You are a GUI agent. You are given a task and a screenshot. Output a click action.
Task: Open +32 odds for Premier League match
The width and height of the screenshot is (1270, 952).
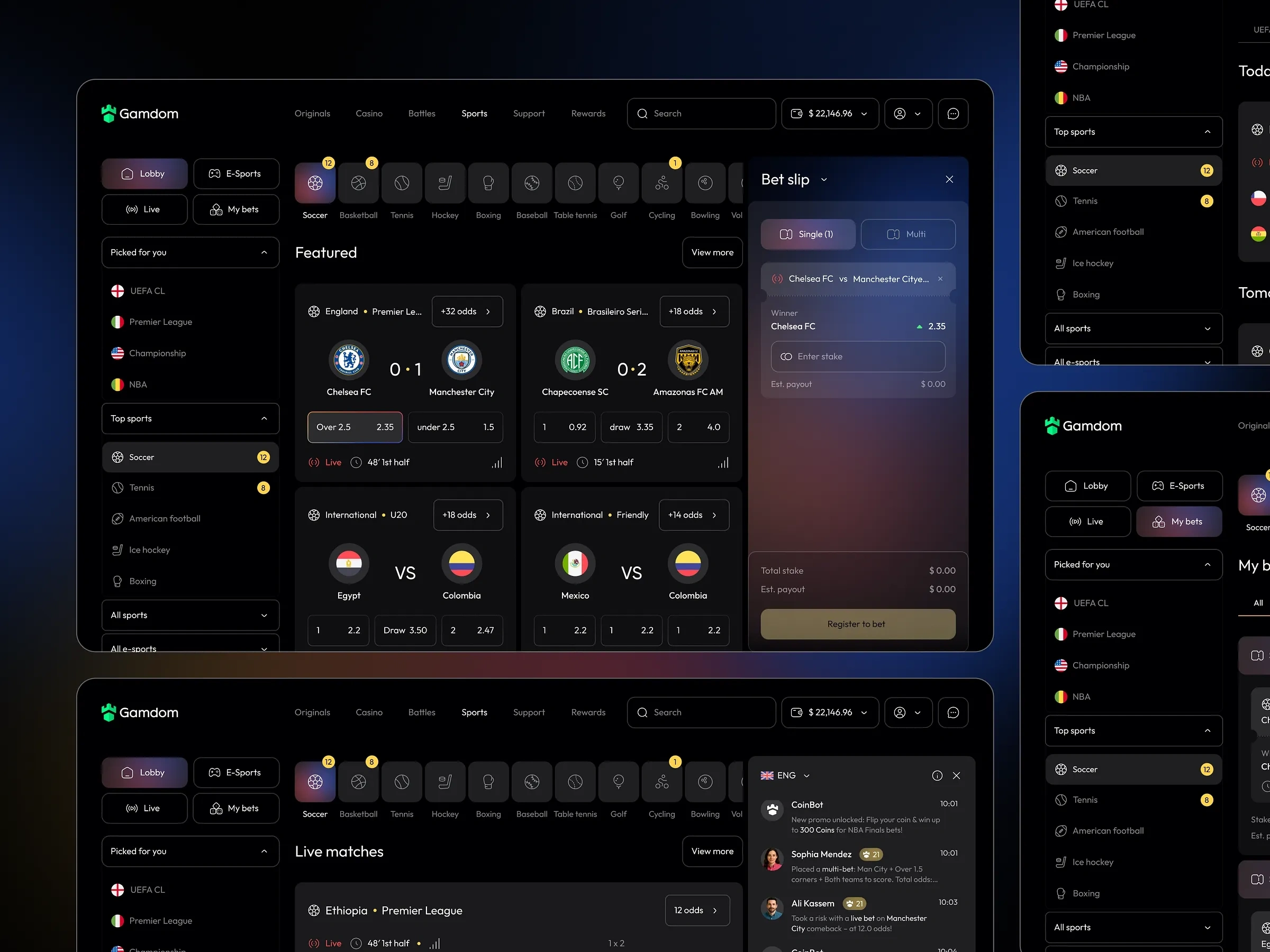pyautogui.click(x=466, y=312)
